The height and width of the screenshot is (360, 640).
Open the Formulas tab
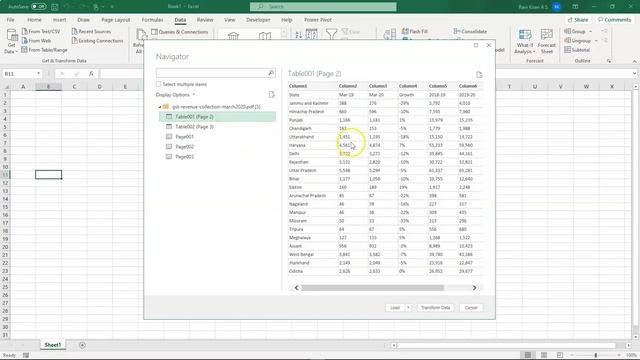click(x=152, y=20)
